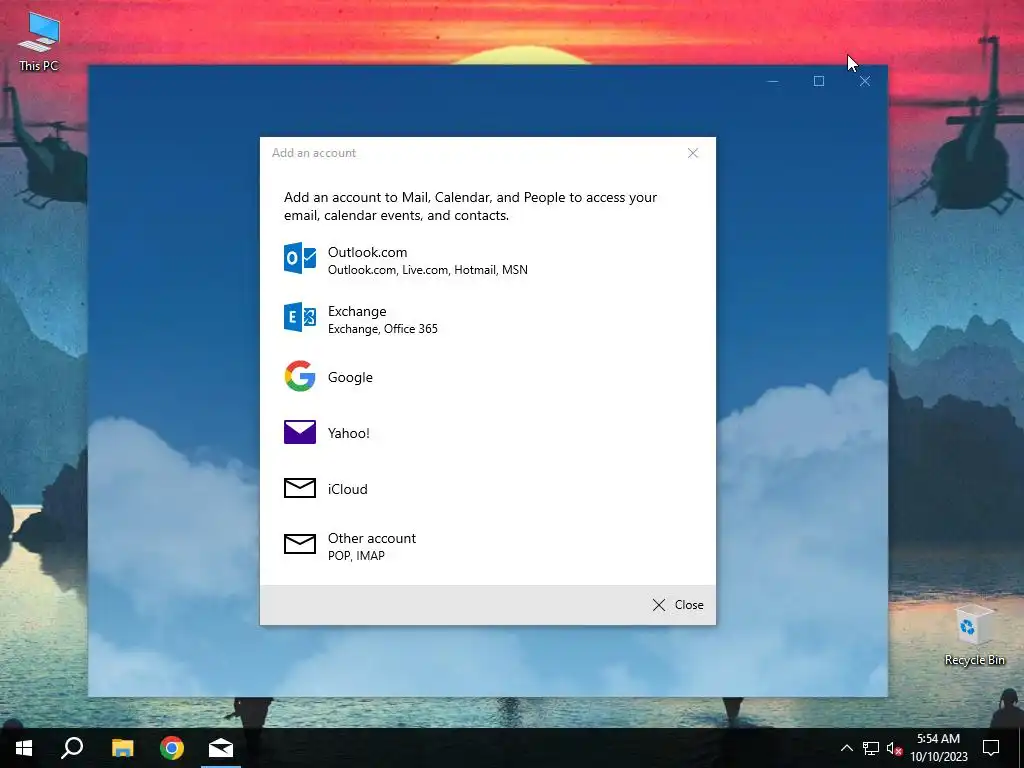This screenshot has height=768, width=1024.
Task: Click 'Exchange, Office 365' subtitle
Action: pyautogui.click(x=383, y=329)
